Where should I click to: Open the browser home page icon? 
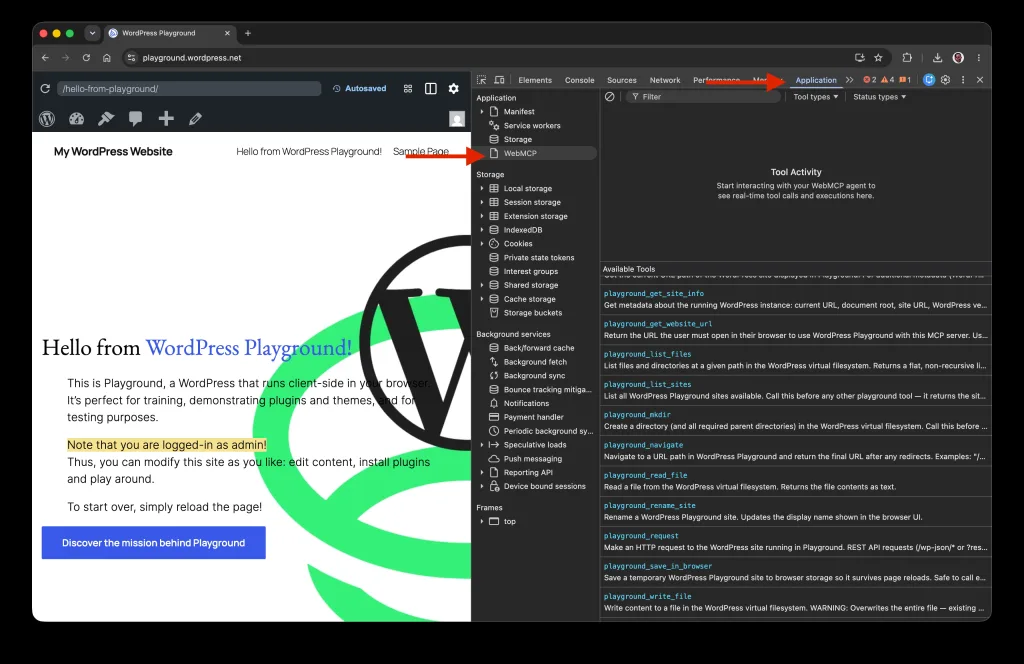(106, 57)
